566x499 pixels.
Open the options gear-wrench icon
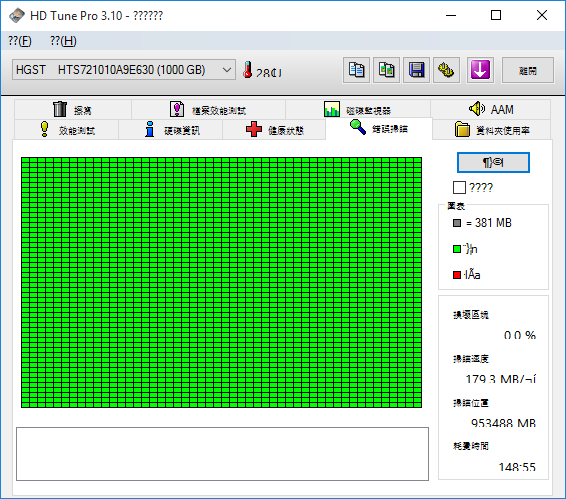[x=446, y=70]
